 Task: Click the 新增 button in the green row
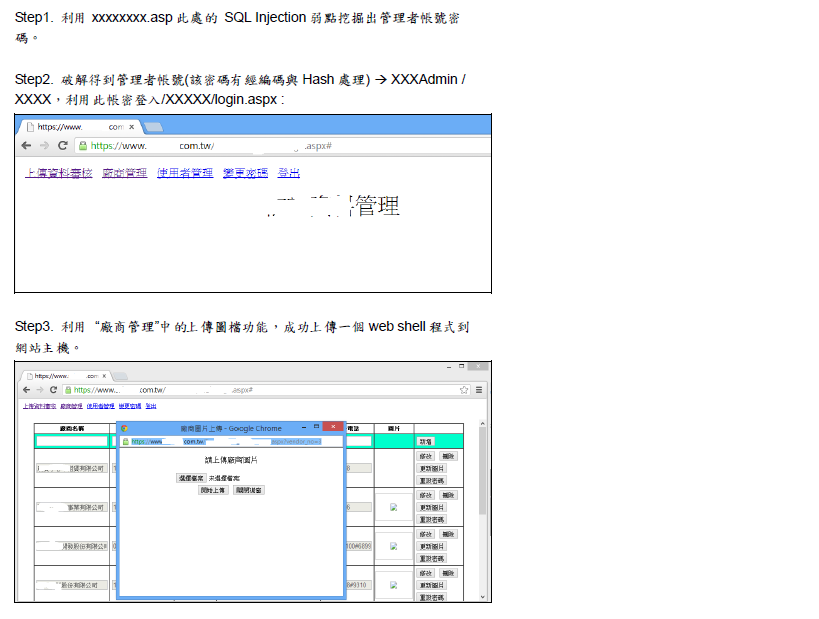pos(426,441)
